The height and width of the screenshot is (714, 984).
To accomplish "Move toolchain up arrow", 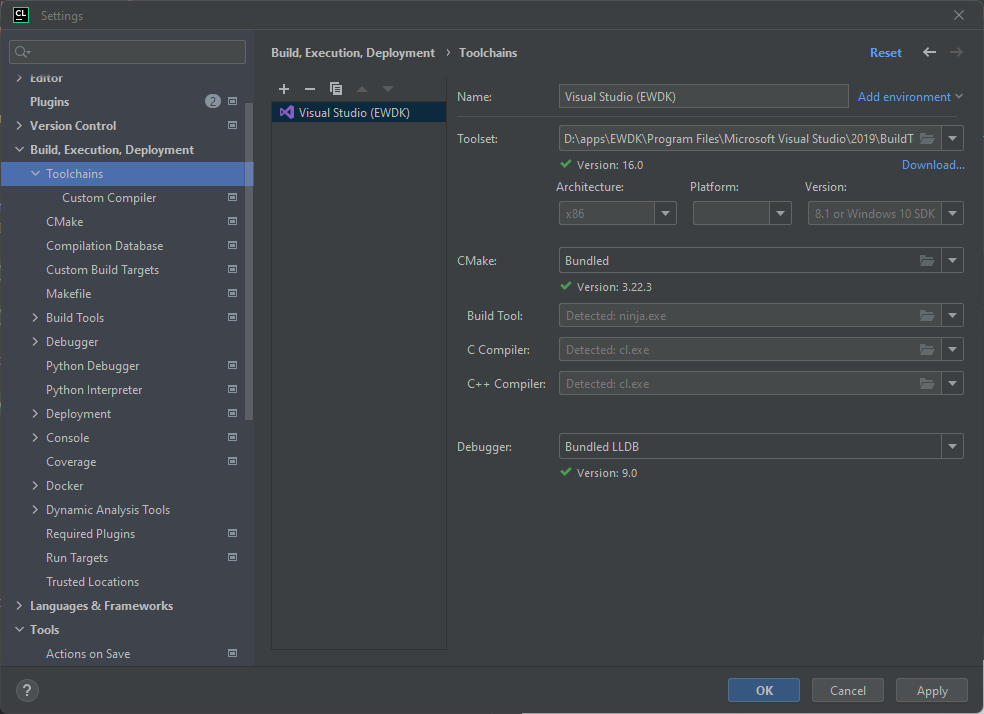I will coord(362,89).
